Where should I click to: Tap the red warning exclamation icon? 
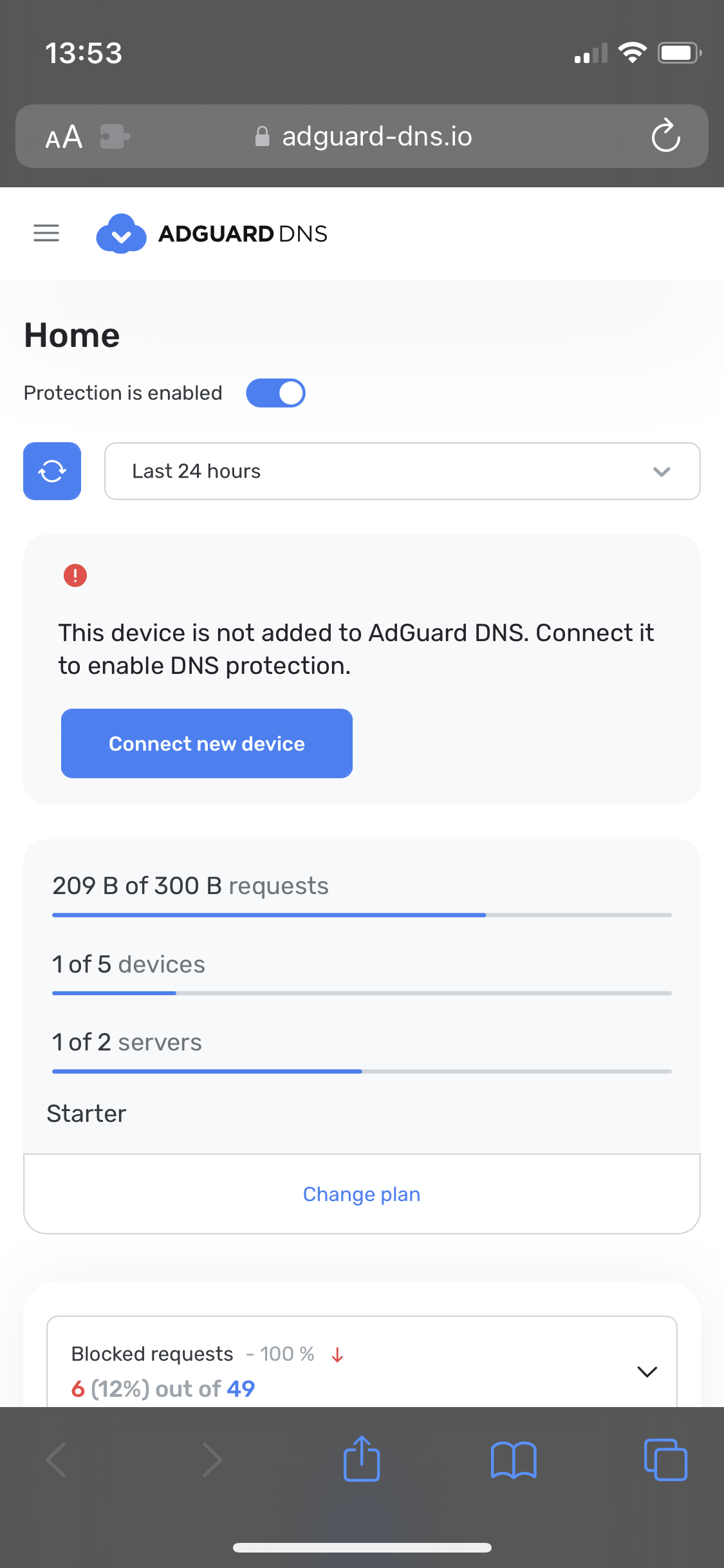click(75, 575)
